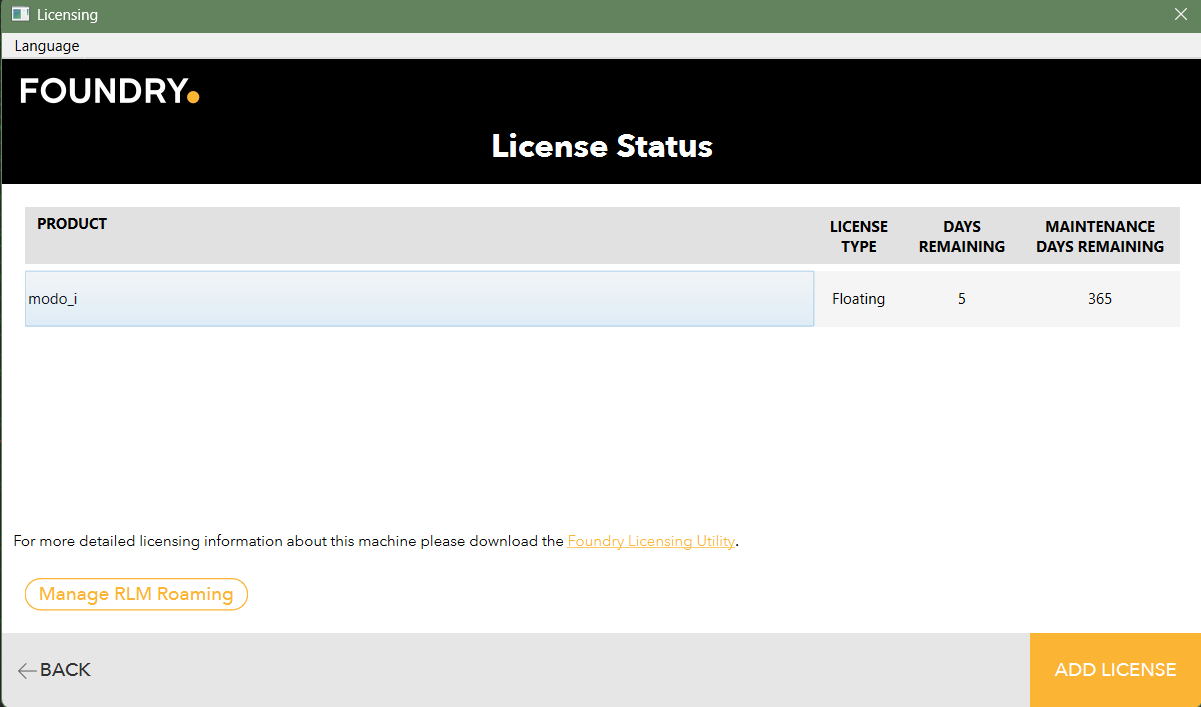The image size is (1201, 707).
Task: Click the Floating license type cell
Action: pyautogui.click(x=858, y=298)
